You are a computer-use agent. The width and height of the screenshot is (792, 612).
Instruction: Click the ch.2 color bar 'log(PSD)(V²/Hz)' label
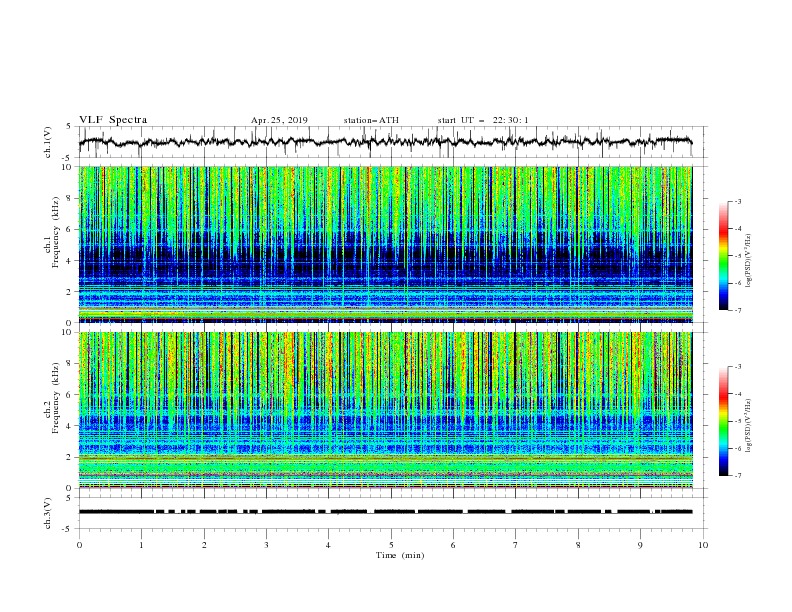coord(749,426)
